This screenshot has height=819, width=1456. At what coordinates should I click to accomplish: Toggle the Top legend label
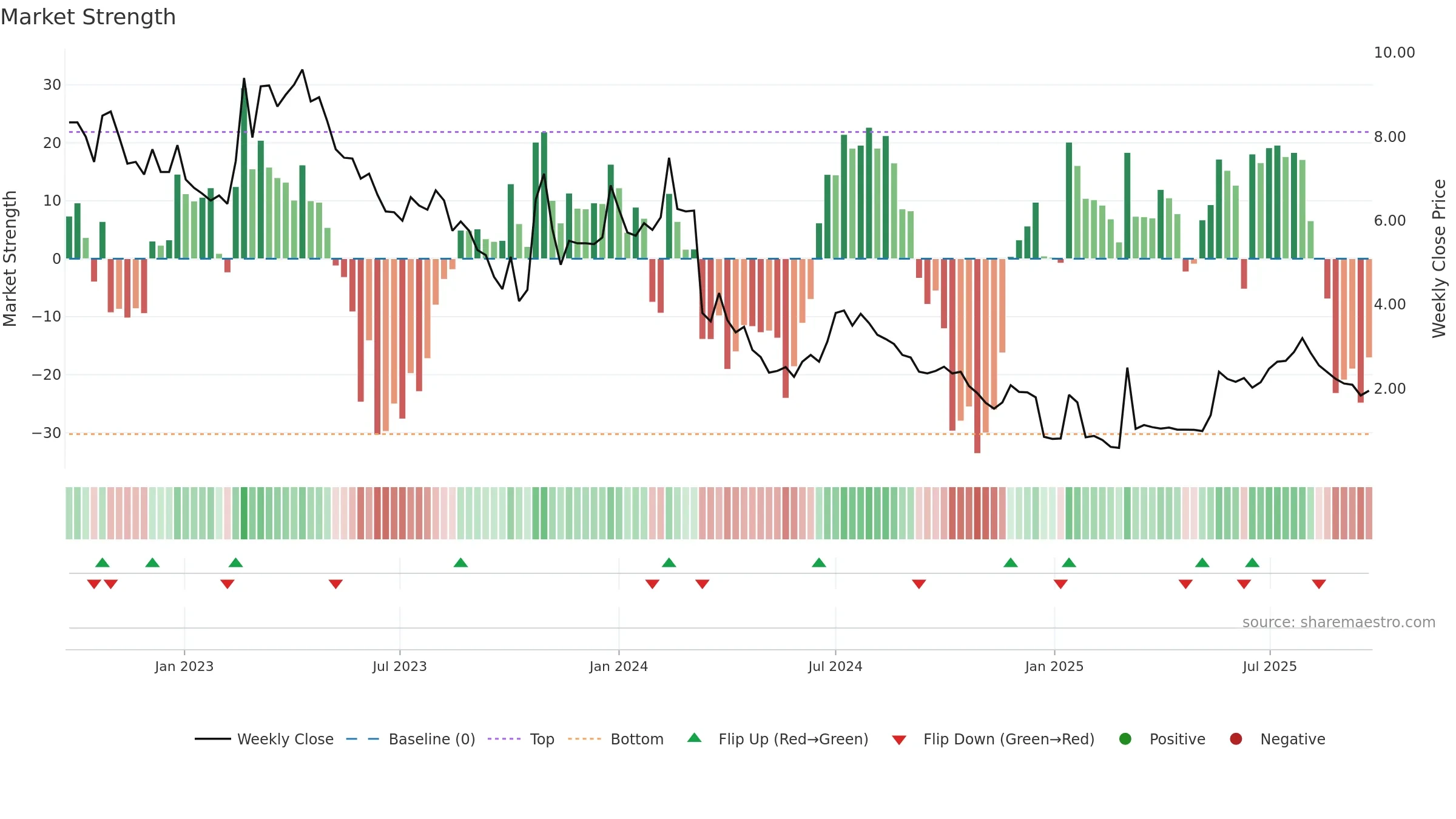[542, 740]
